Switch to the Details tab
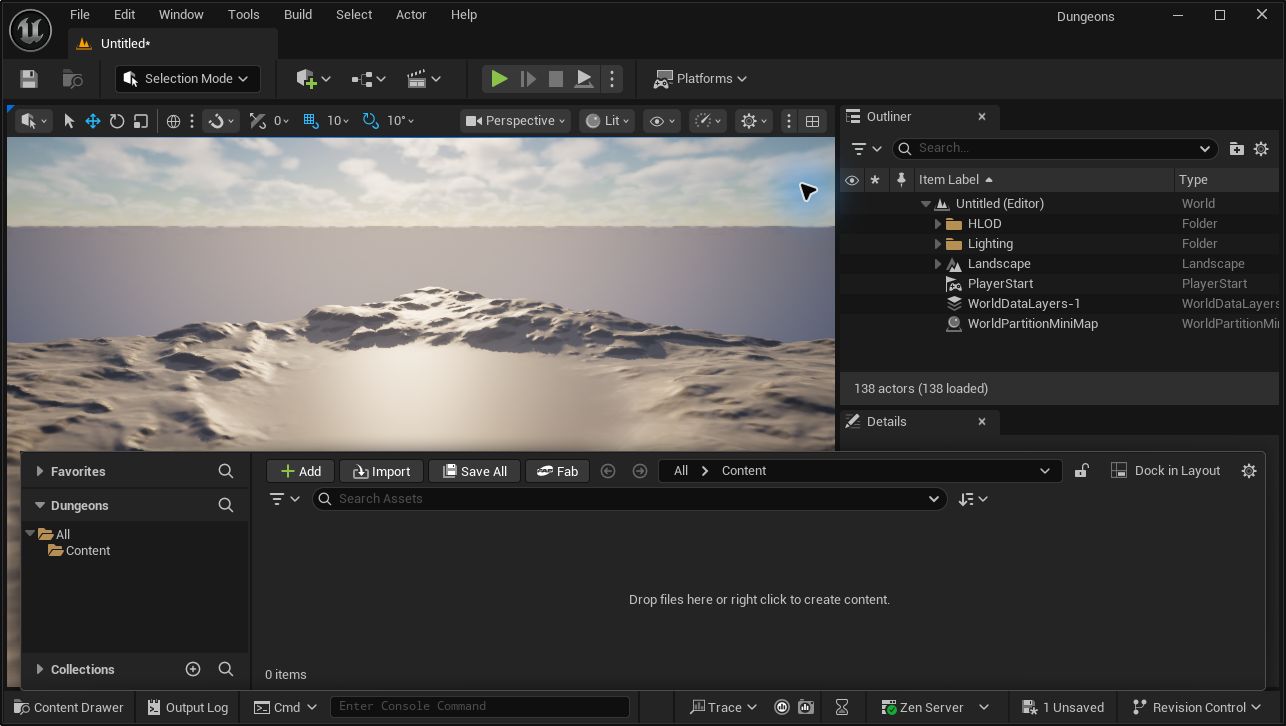This screenshot has height=726, width=1286. 886,422
